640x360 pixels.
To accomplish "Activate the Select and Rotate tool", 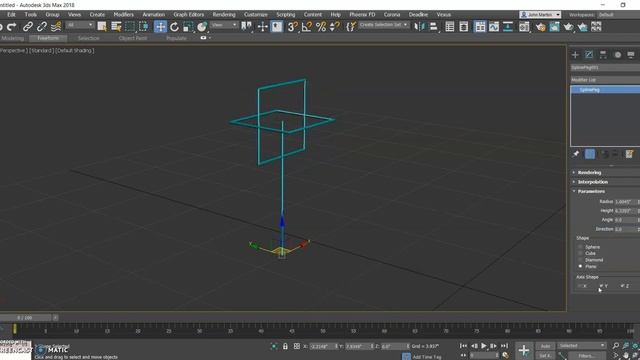I will [x=174, y=27].
